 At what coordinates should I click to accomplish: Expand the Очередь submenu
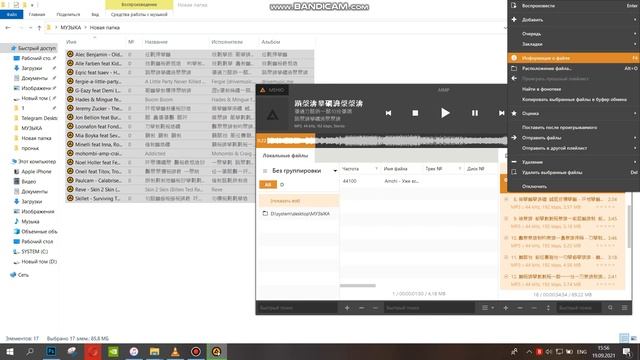tap(573, 34)
